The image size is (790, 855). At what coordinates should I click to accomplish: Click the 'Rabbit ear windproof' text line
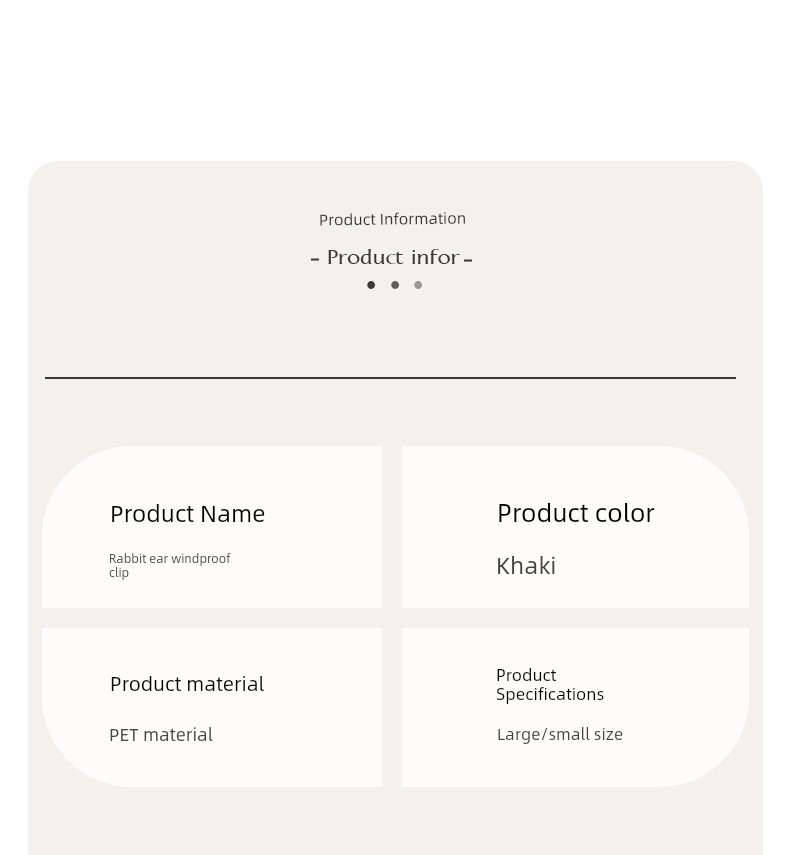click(x=169, y=558)
